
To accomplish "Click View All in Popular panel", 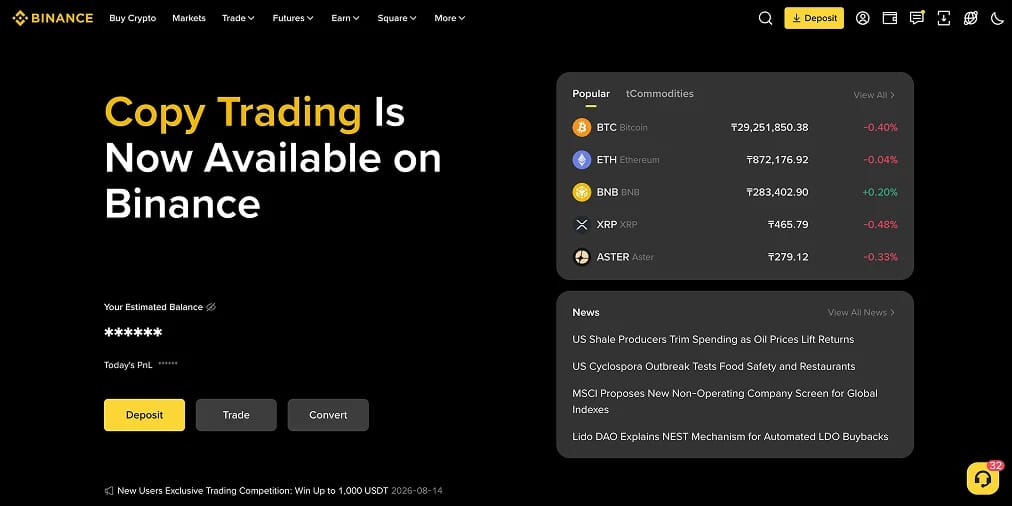I will coord(875,95).
